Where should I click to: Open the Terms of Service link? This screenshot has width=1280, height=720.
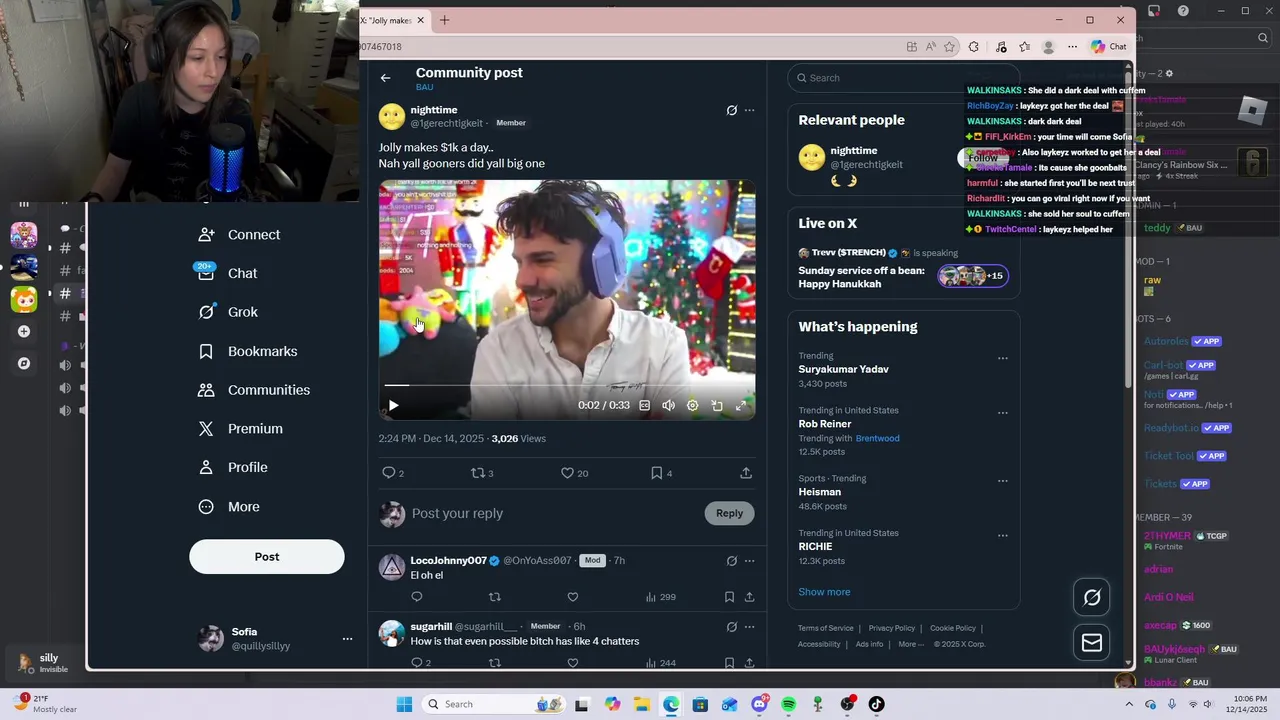point(825,628)
